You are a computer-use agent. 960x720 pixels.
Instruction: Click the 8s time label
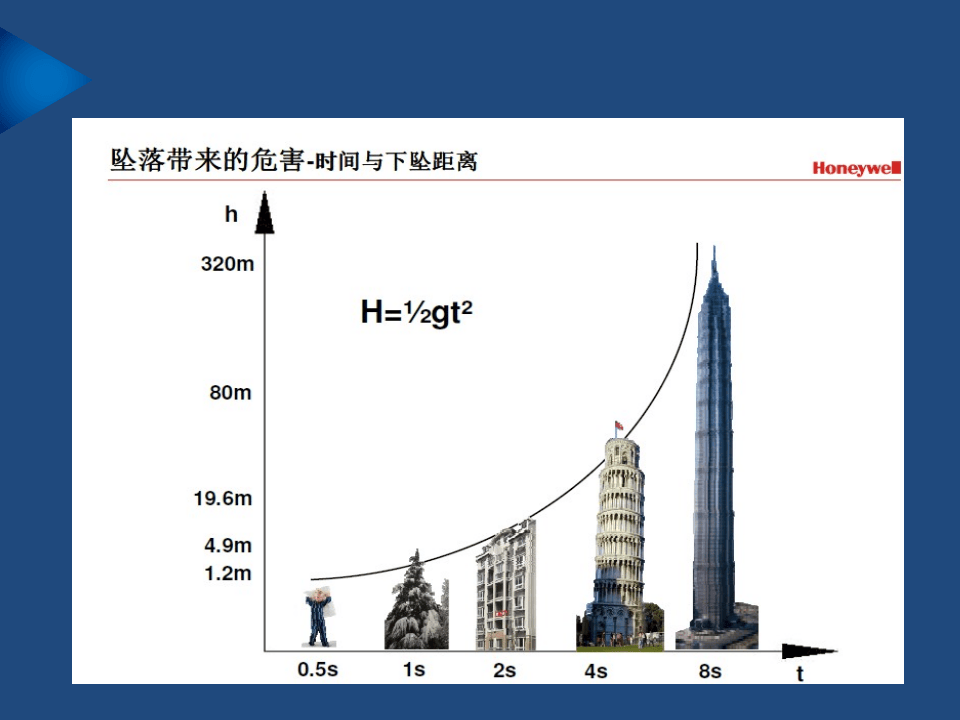pyautogui.click(x=710, y=671)
